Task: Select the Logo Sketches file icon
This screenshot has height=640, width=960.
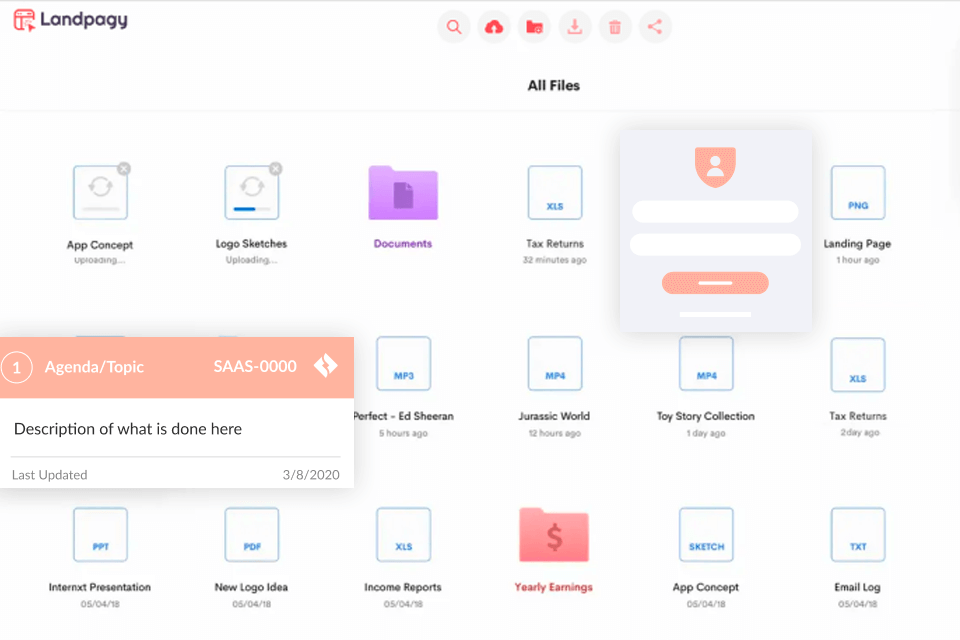Action: tap(252, 192)
